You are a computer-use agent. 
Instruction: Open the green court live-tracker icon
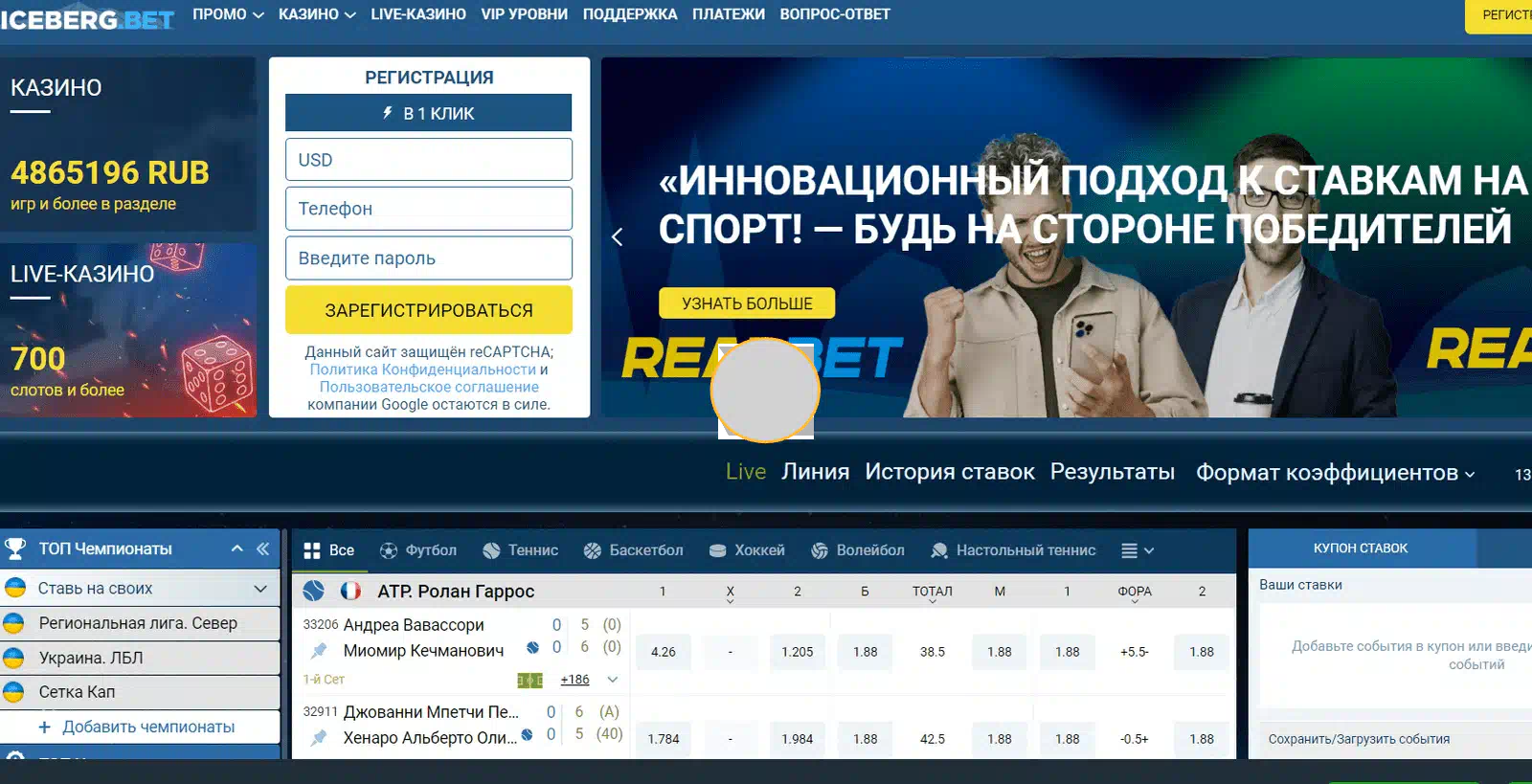(529, 680)
